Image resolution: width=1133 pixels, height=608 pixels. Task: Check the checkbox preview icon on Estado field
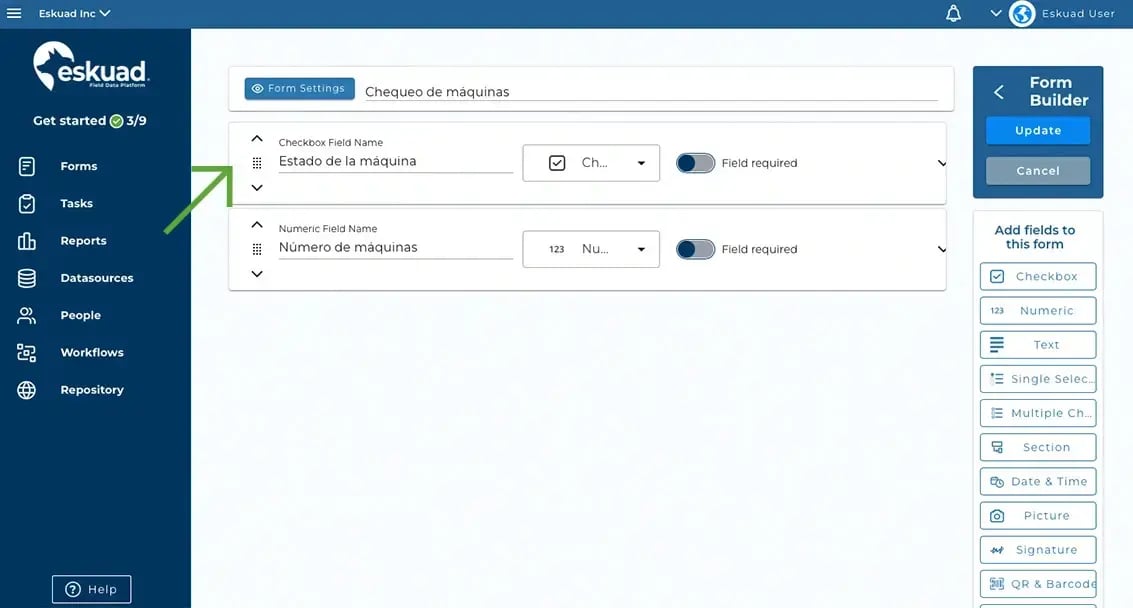click(x=556, y=161)
